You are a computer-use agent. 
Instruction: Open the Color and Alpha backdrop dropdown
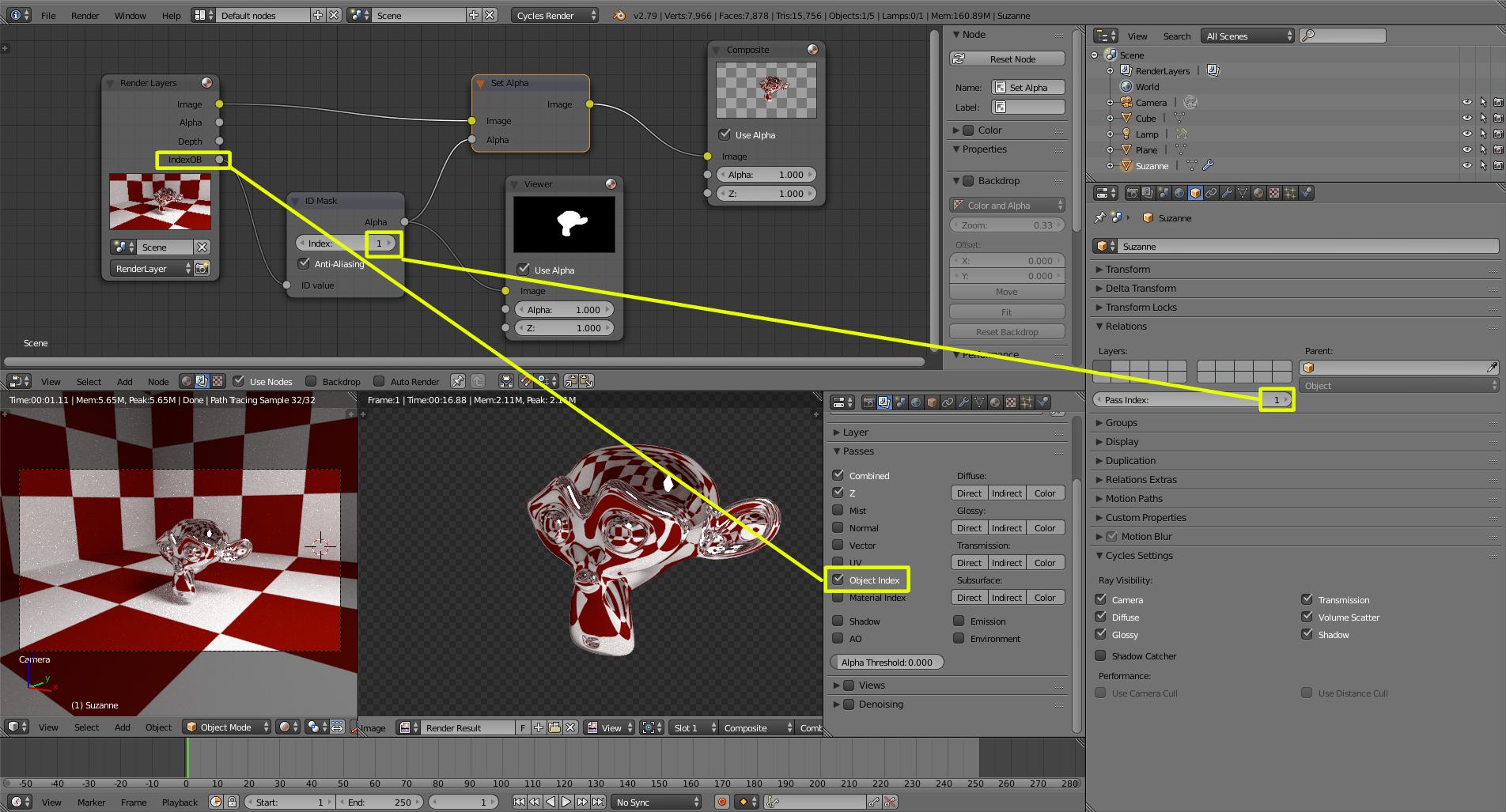tap(1007, 205)
